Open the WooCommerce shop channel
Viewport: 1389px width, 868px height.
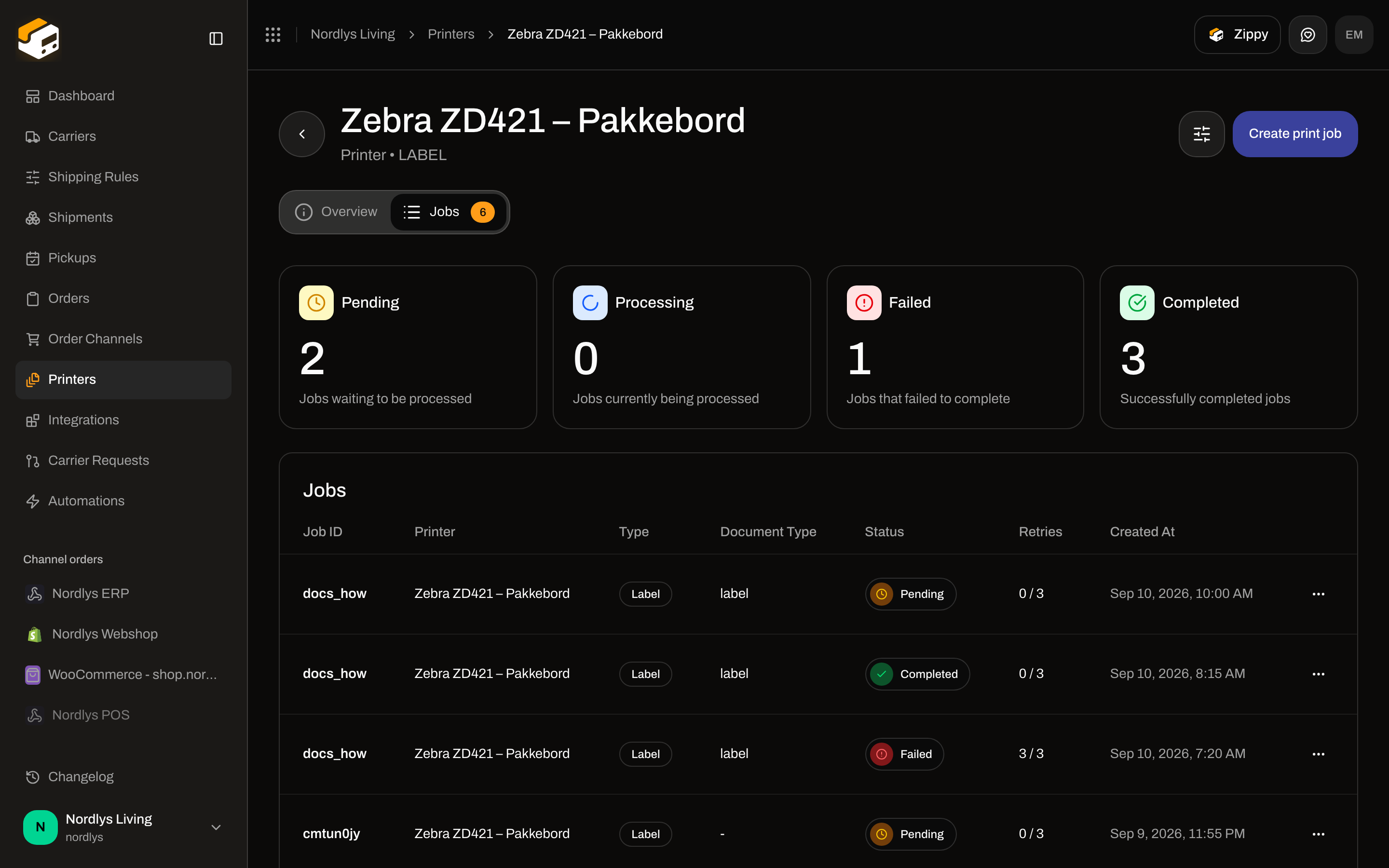(123, 675)
